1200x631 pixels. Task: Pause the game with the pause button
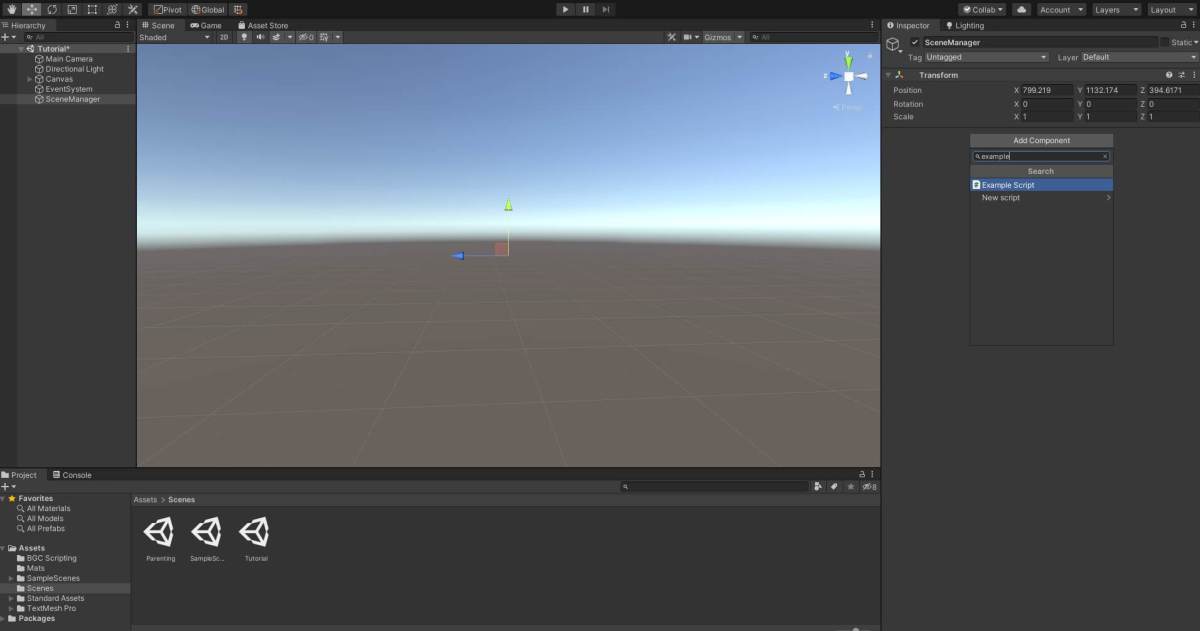click(585, 9)
